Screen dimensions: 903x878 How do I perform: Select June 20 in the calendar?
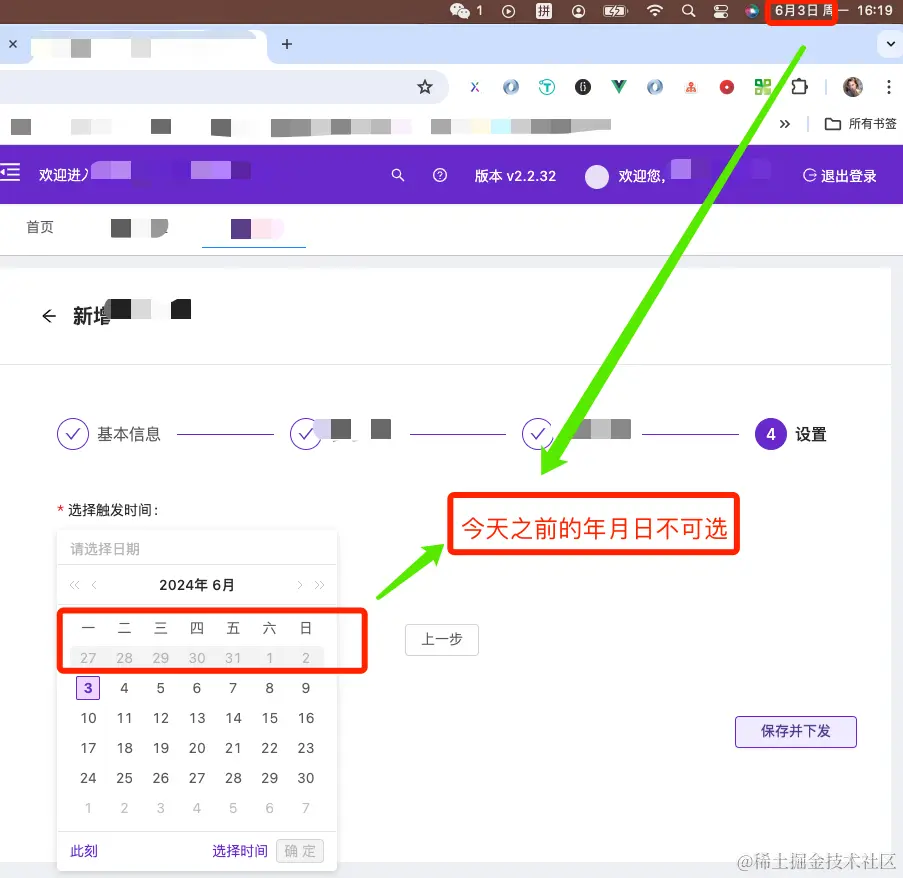point(197,748)
